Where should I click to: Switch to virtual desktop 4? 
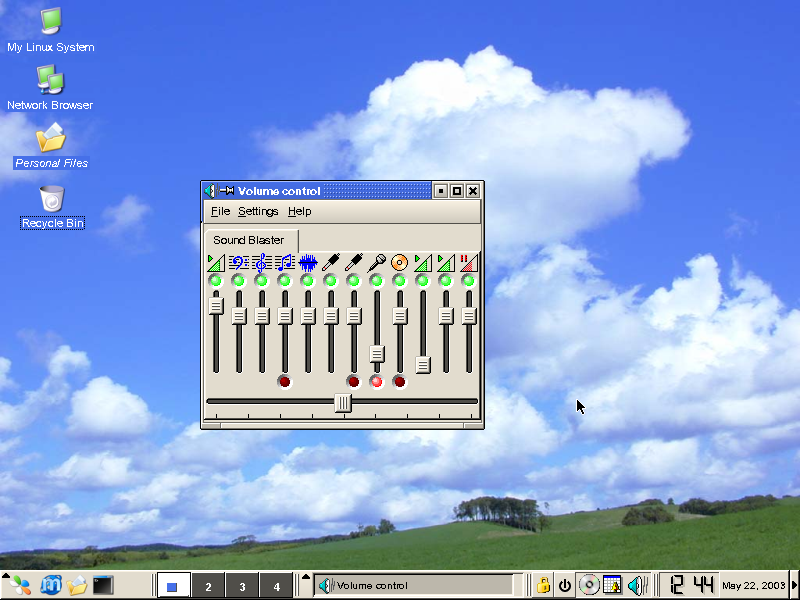point(277,586)
